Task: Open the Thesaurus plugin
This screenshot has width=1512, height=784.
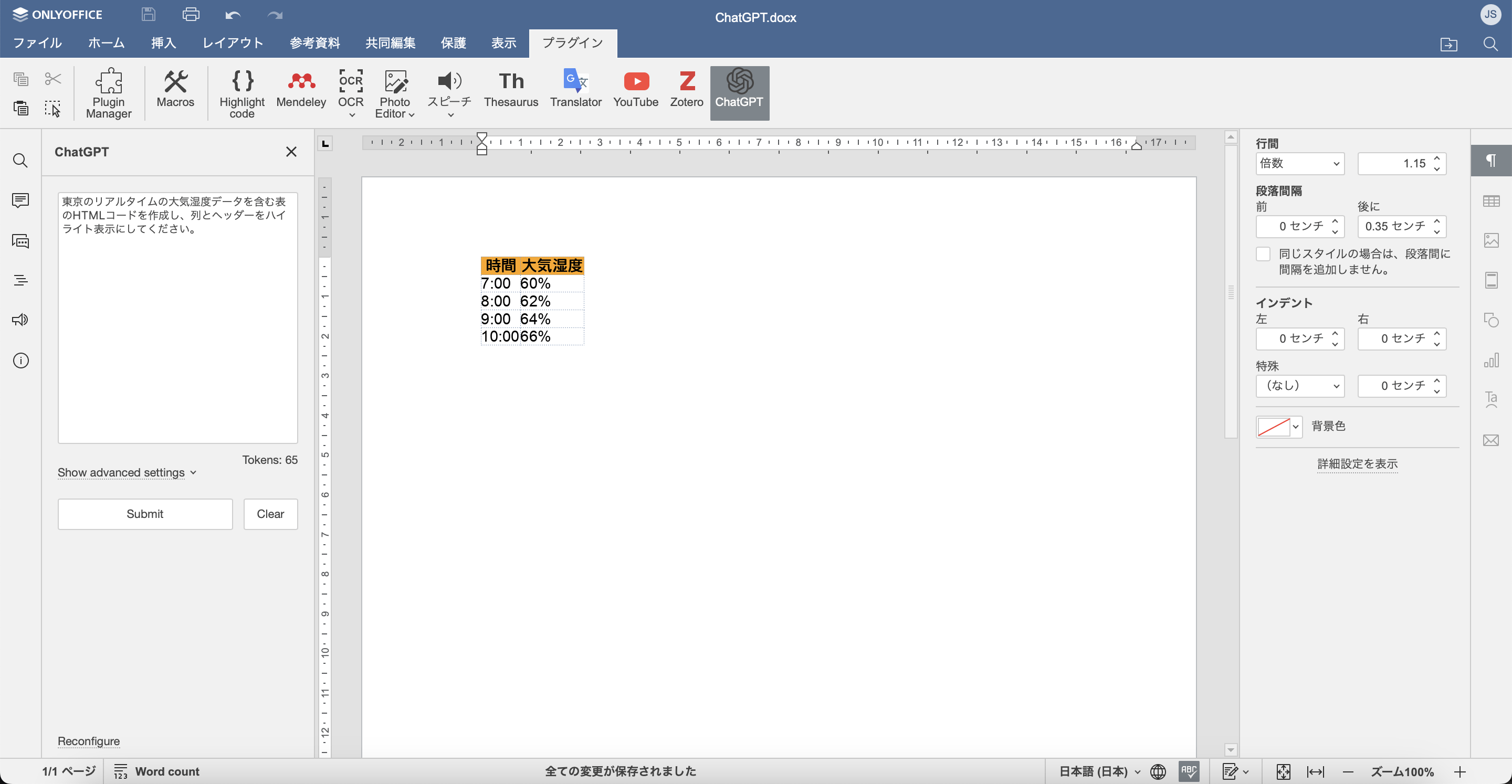Action: [x=511, y=90]
